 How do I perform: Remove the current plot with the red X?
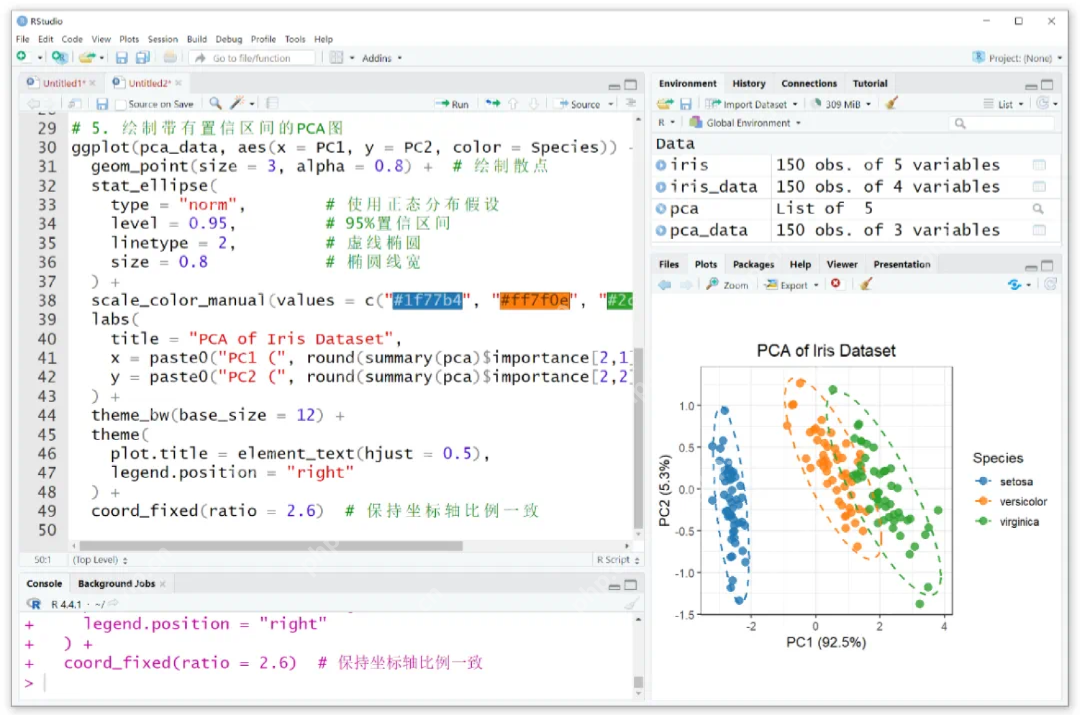click(835, 284)
